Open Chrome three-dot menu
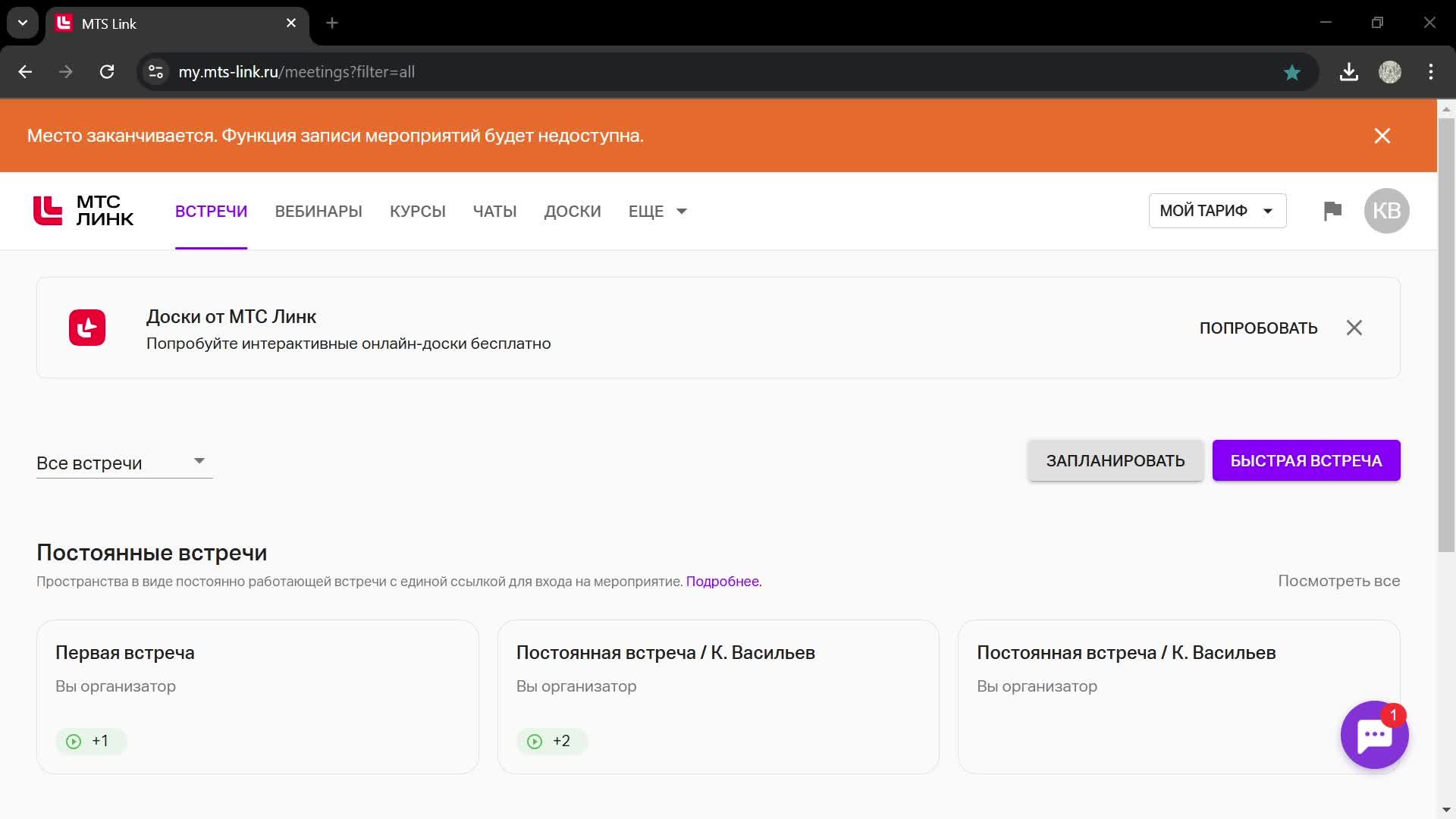Viewport: 1456px width, 819px height. point(1430,72)
